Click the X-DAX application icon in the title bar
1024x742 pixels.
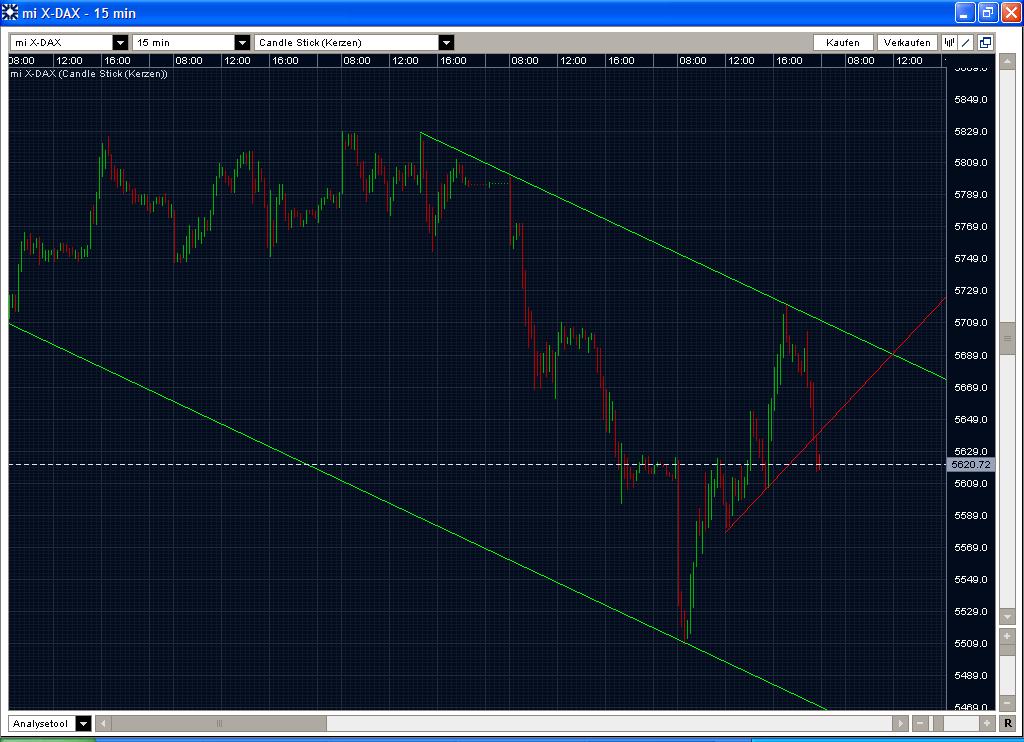coord(10,12)
